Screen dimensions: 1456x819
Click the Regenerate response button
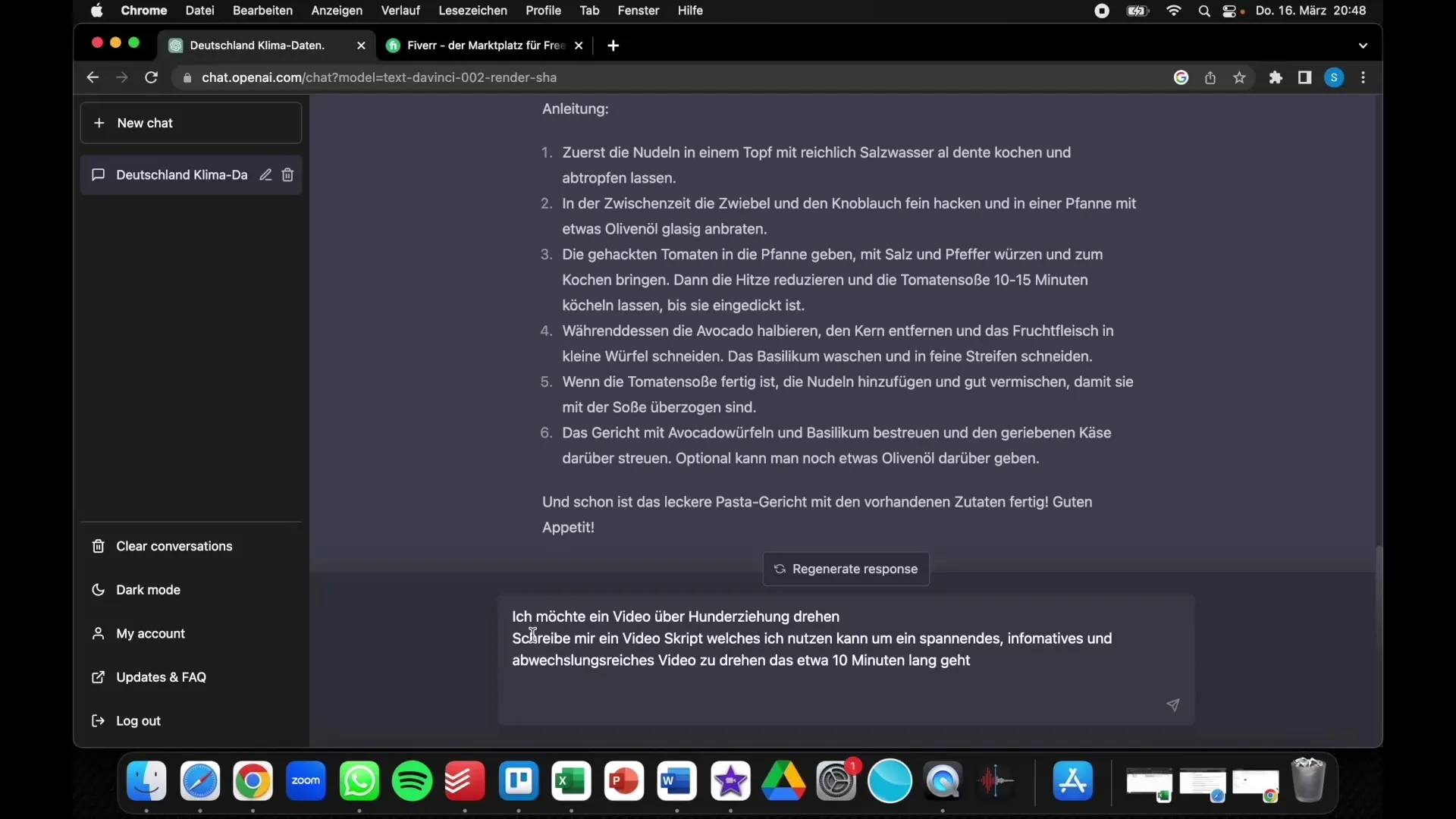pos(846,568)
